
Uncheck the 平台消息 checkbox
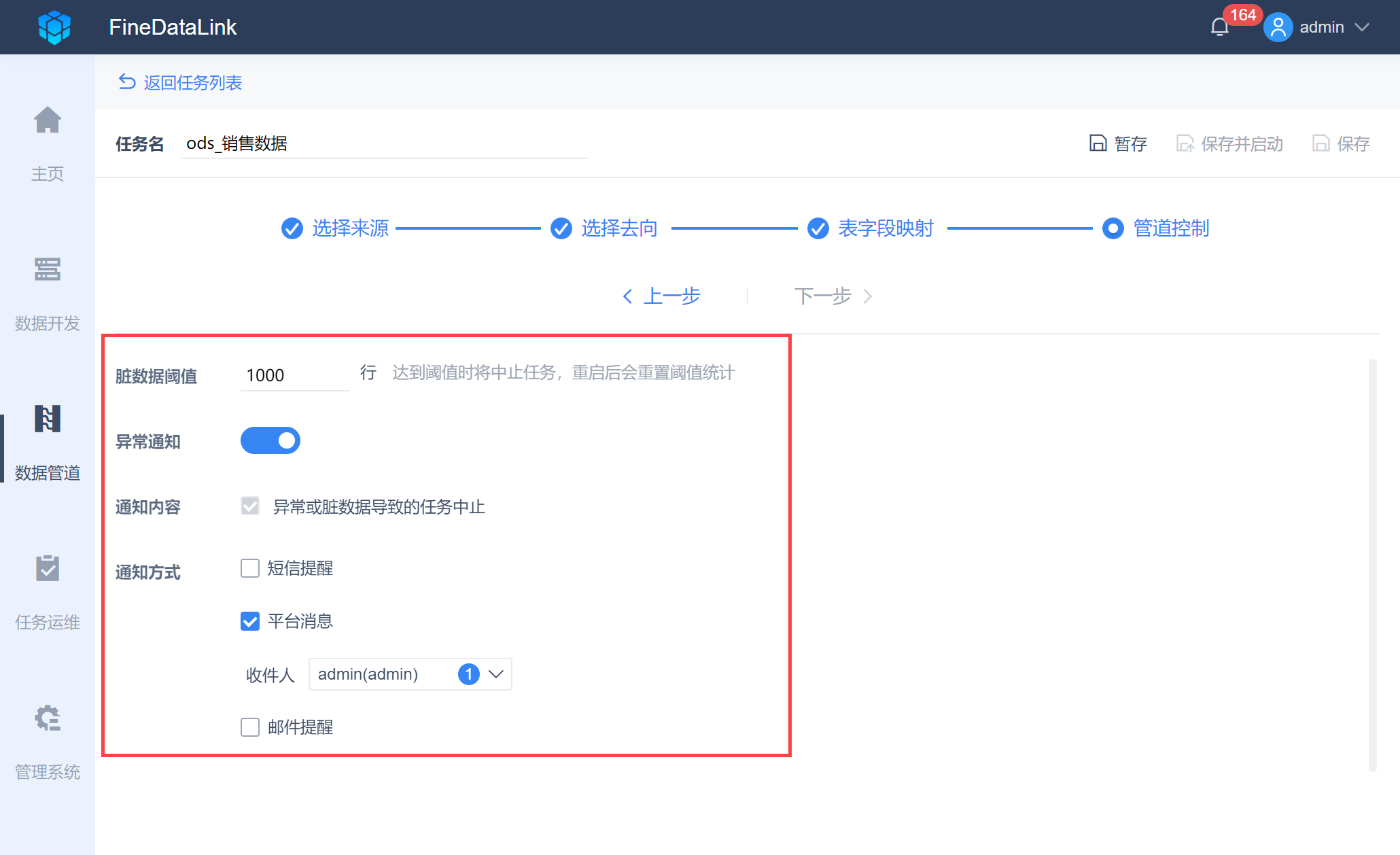[250, 621]
